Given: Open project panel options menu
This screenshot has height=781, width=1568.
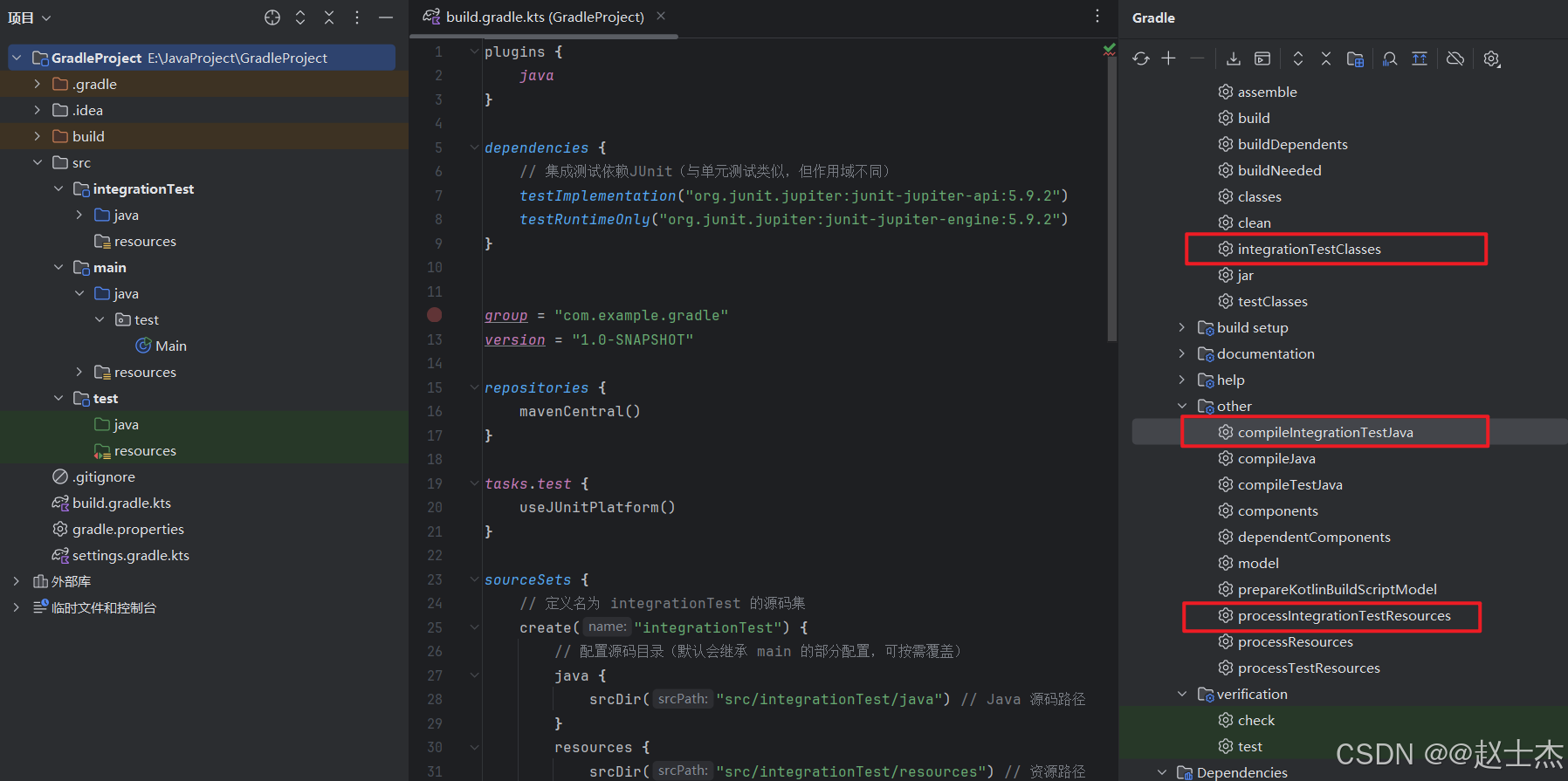Looking at the screenshot, I should click(x=357, y=17).
